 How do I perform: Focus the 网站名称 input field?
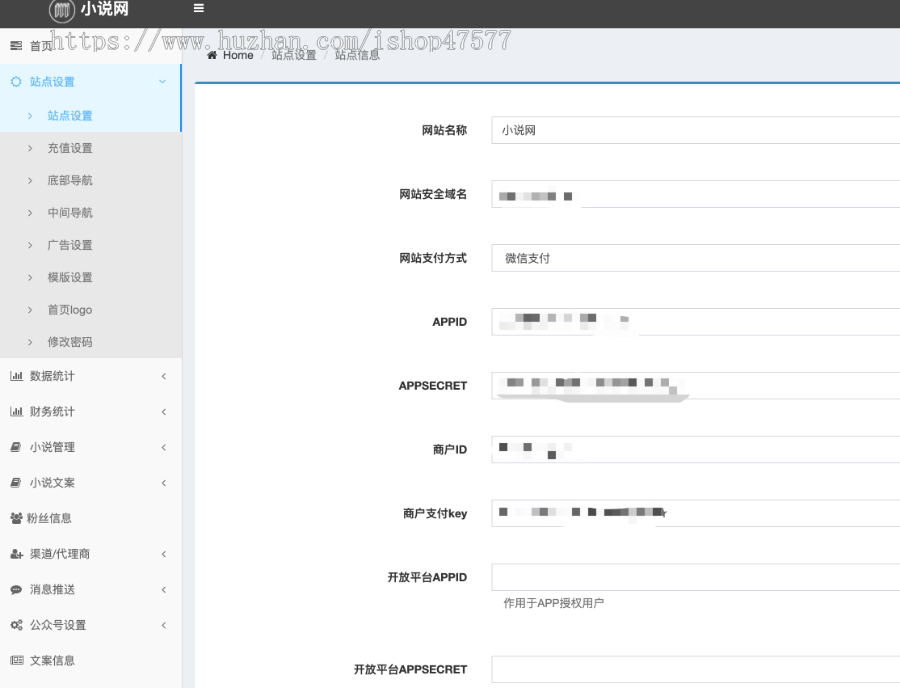coord(696,130)
